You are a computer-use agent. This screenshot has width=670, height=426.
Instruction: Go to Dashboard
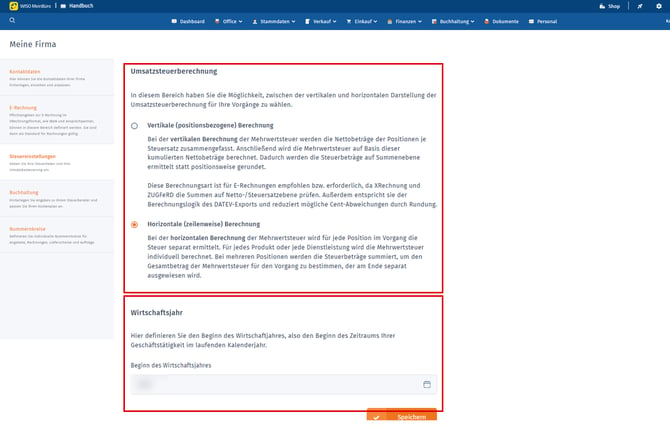(x=188, y=21)
